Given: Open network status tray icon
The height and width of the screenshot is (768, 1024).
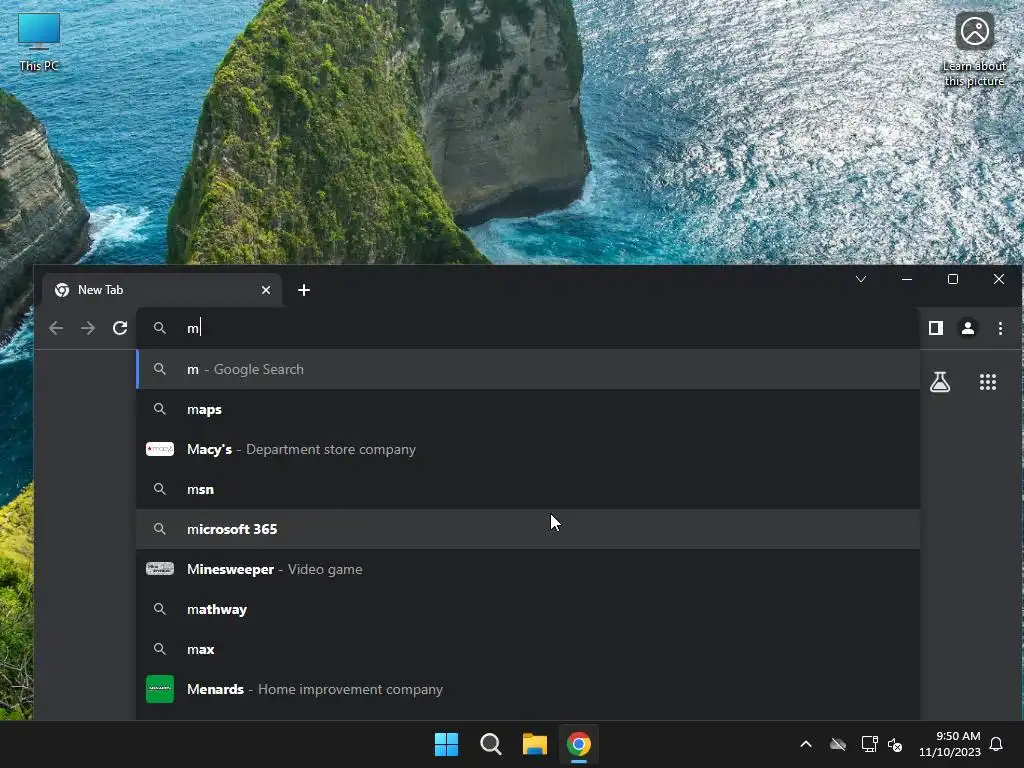Looking at the screenshot, I should tap(869, 744).
